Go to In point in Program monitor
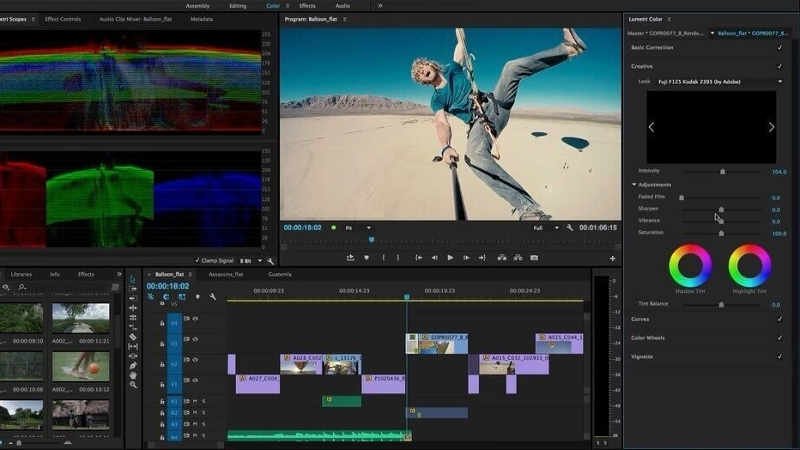Screen dimensions: 800x450 [418, 258]
